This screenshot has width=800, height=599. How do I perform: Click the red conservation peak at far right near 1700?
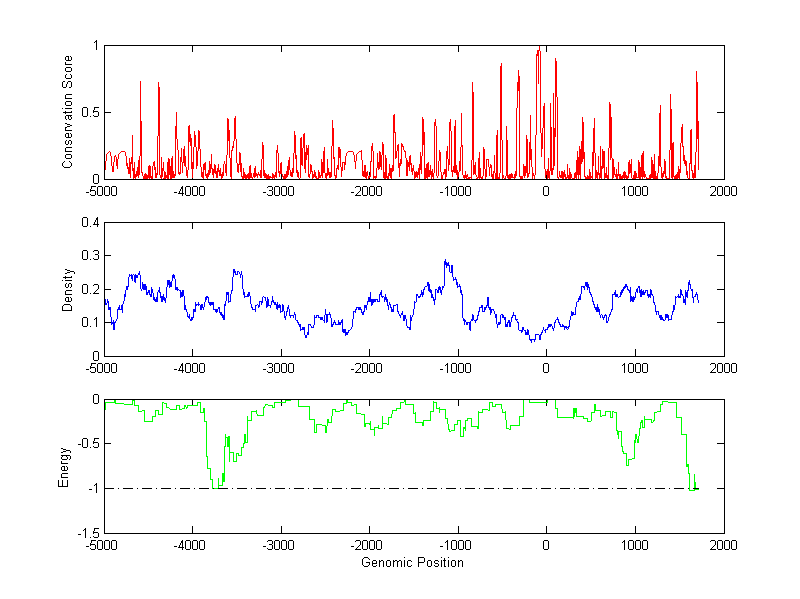(696, 73)
